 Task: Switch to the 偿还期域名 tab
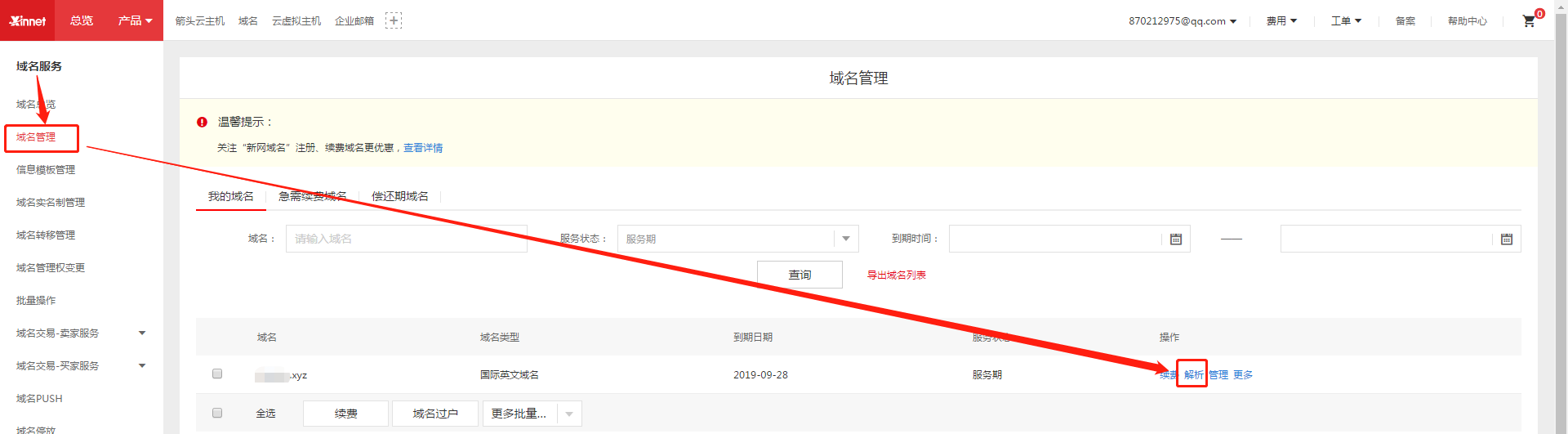coord(399,196)
